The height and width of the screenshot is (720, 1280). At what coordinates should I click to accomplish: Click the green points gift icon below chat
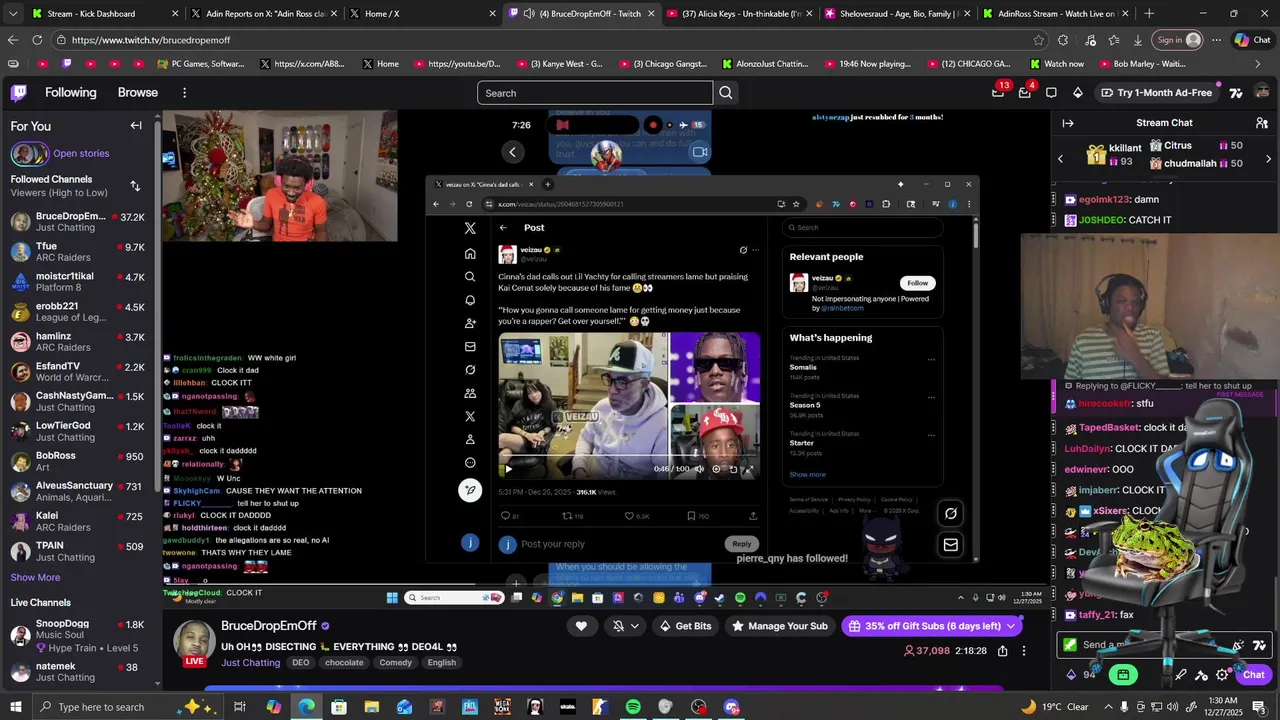pyautogui.click(x=1123, y=675)
